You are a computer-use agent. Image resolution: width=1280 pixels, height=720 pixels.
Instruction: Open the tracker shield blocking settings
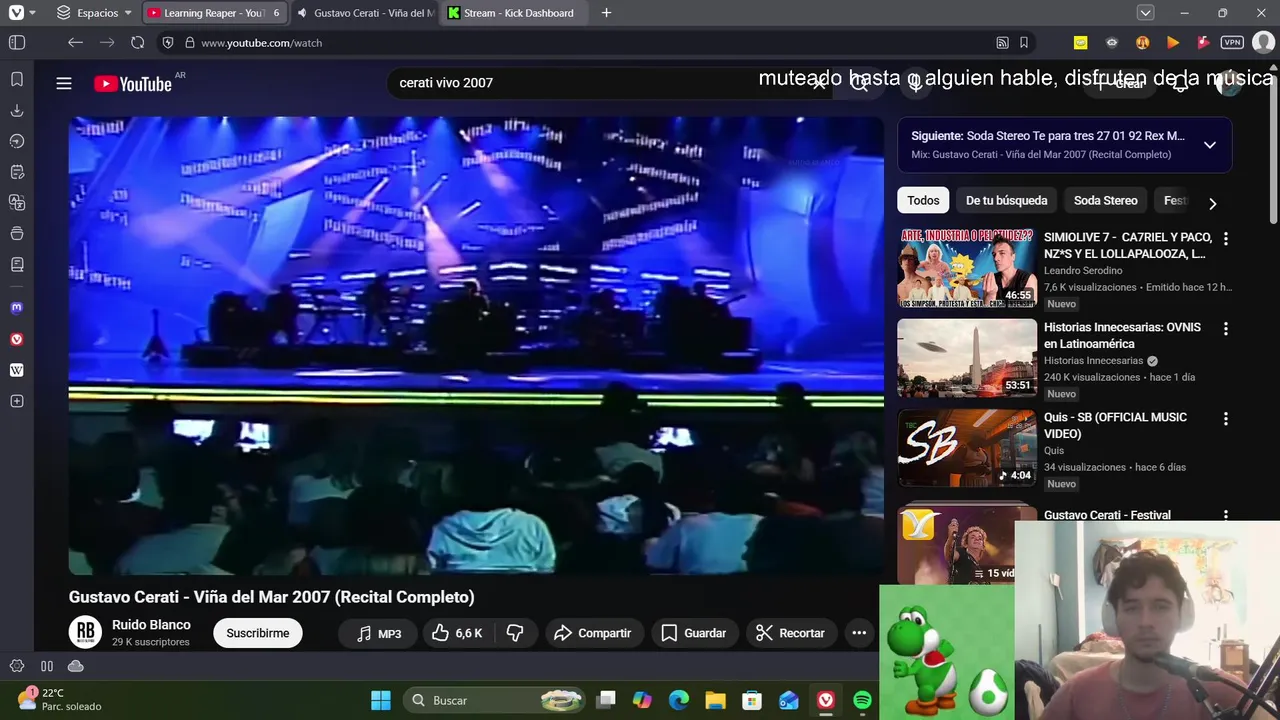pos(168,43)
